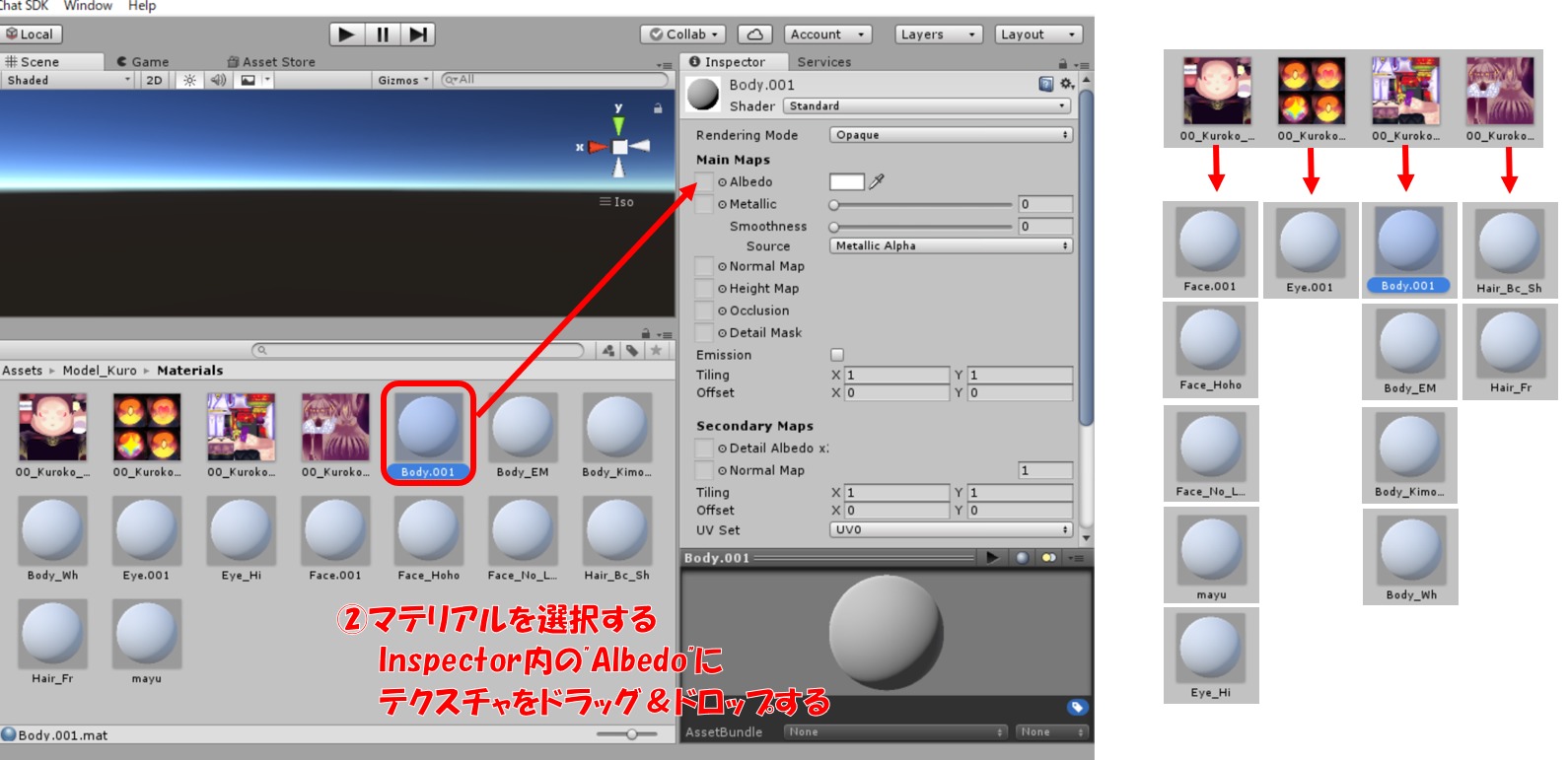Switch to the Game tab
This screenshot has width=1568, height=760.
tap(143, 61)
